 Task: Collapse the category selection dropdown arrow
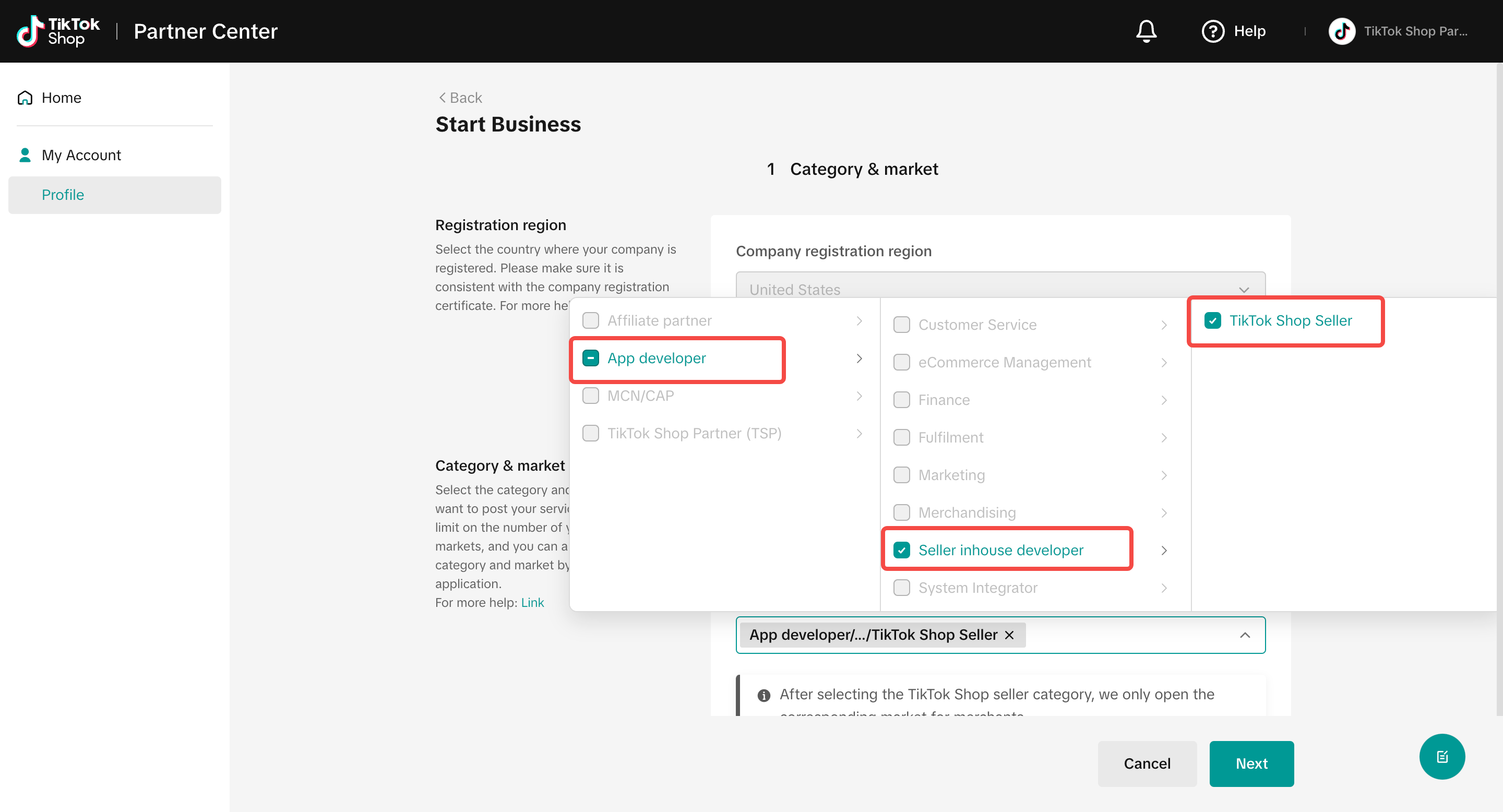[1245, 635]
